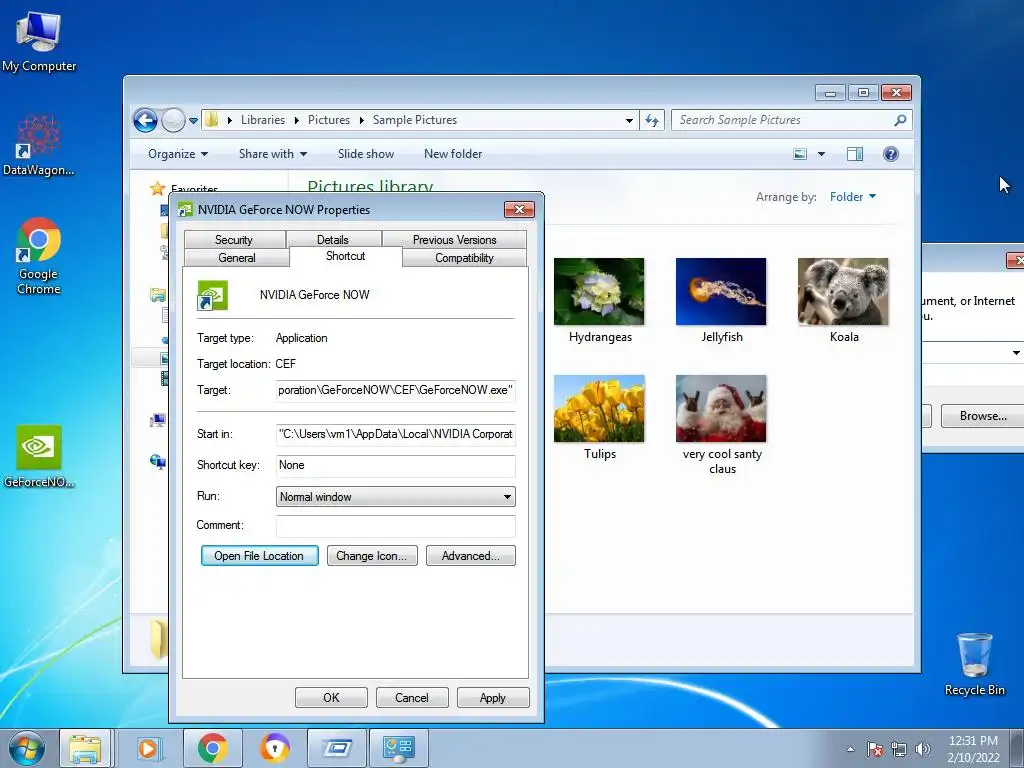Click the Comment field
This screenshot has width=1024, height=768.
click(395, 526)
